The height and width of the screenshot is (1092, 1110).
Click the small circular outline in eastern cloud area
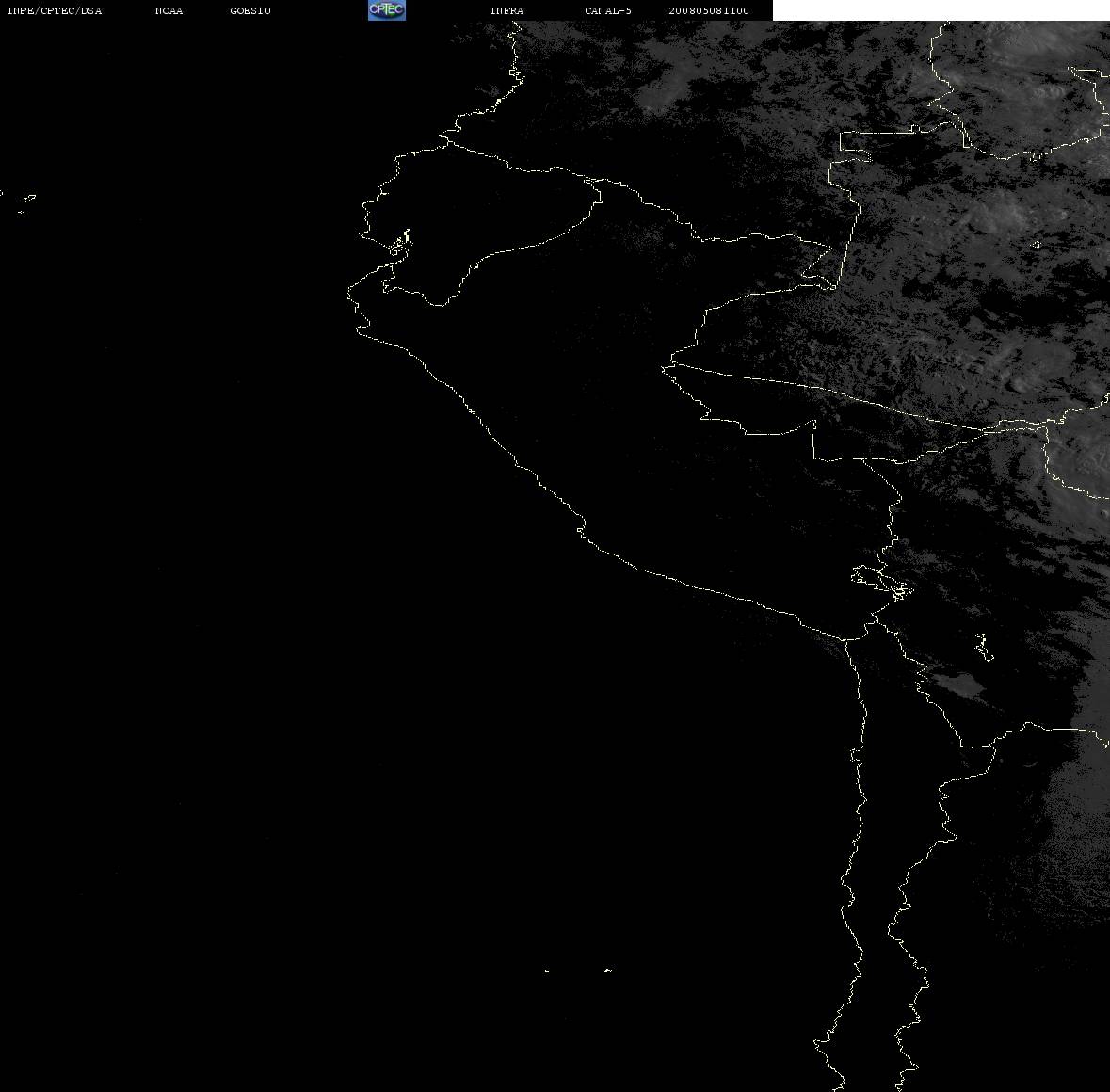1037,244
